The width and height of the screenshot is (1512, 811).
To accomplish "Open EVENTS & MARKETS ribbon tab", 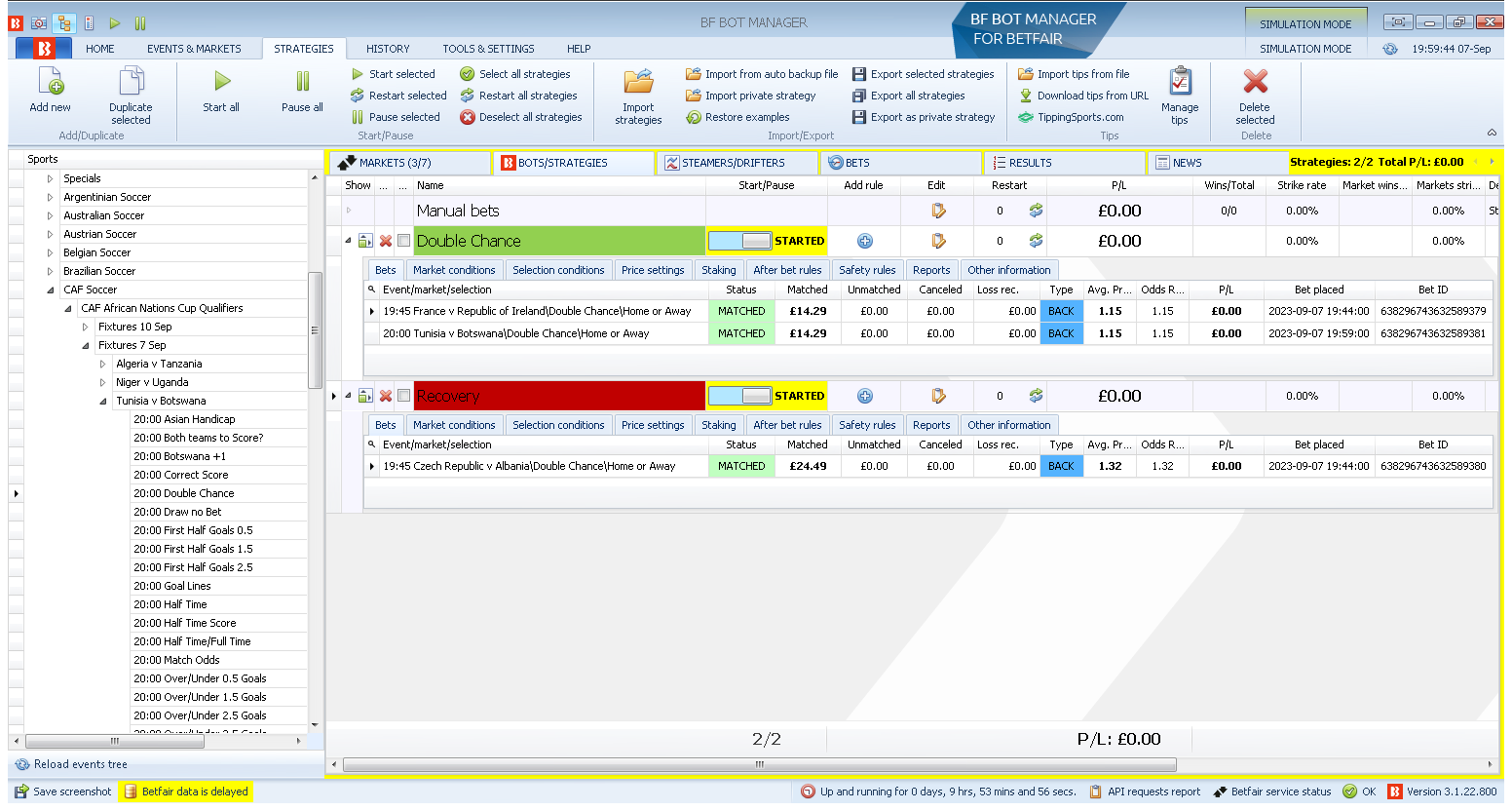I will tap(194, 49).
